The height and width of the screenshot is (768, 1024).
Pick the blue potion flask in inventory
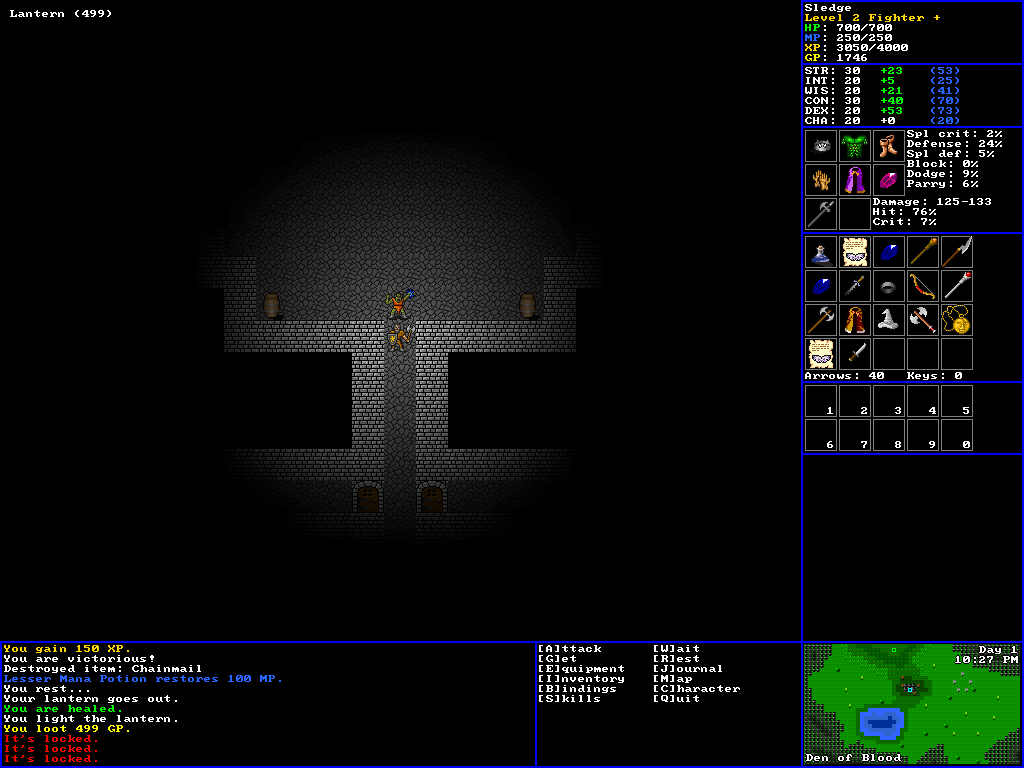click(821, 252)
